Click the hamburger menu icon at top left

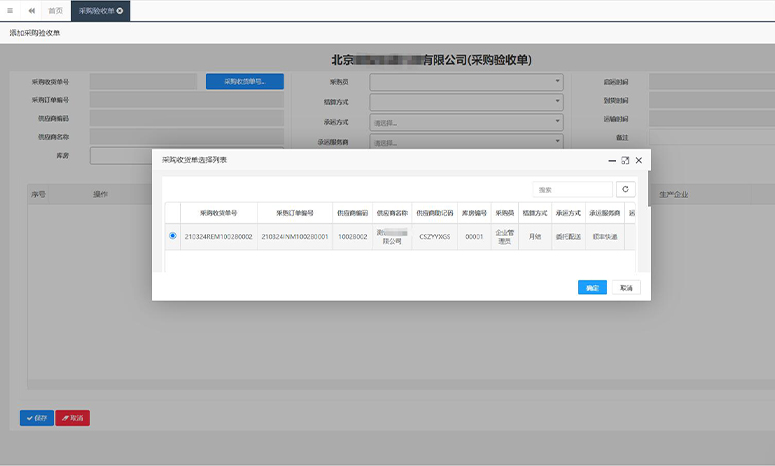point(10,10)
